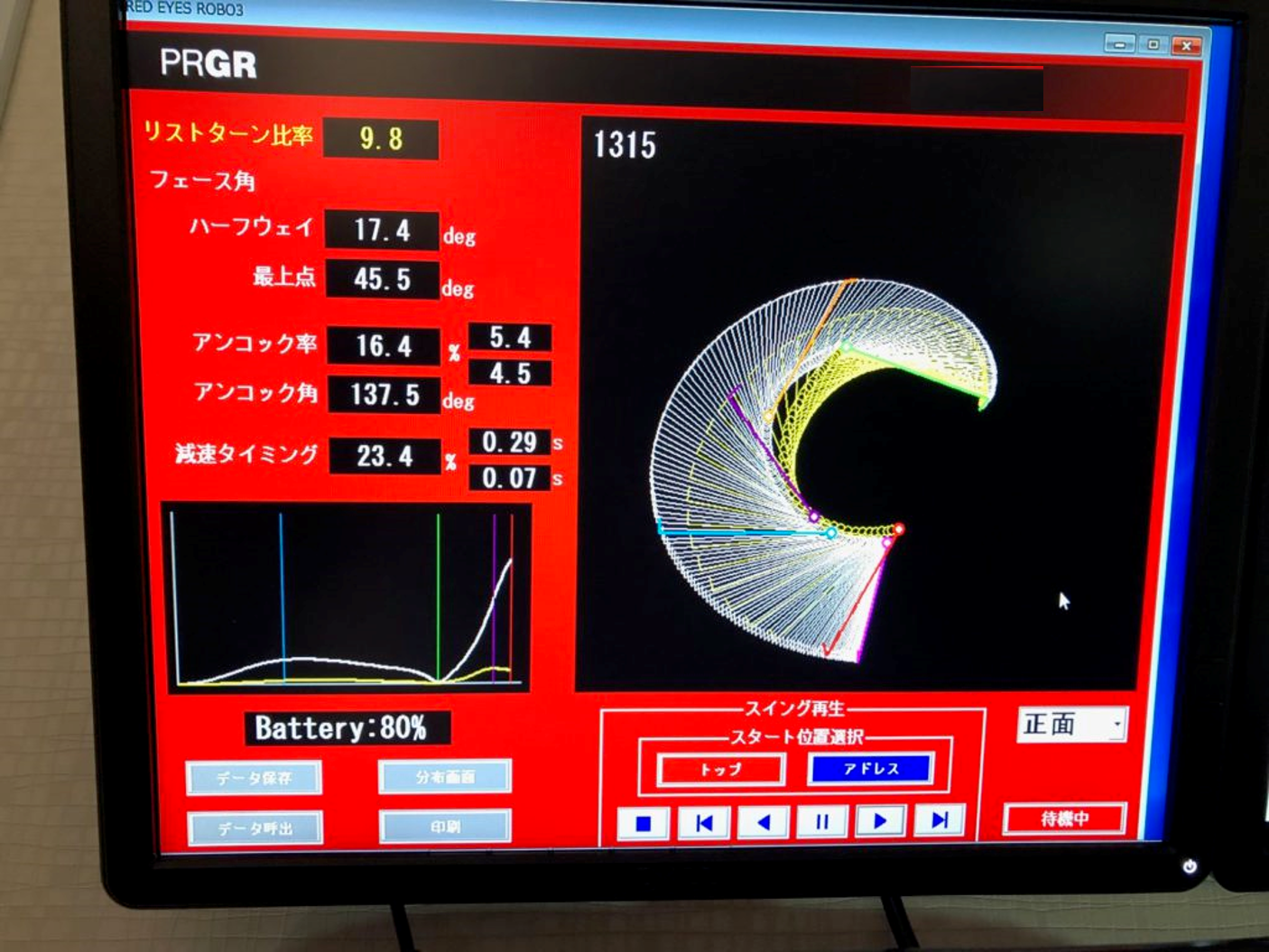Click the 印刷 print button
The image size is (1269, 952).
tap(446, 826)
